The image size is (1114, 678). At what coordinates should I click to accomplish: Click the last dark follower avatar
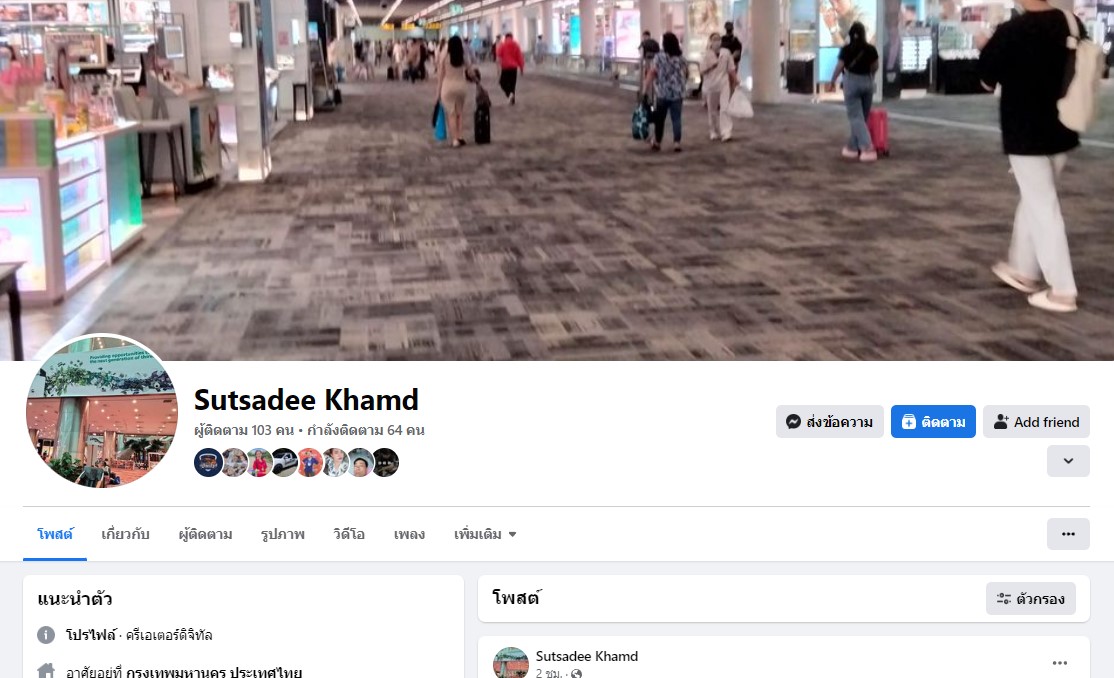pos(386,463)
